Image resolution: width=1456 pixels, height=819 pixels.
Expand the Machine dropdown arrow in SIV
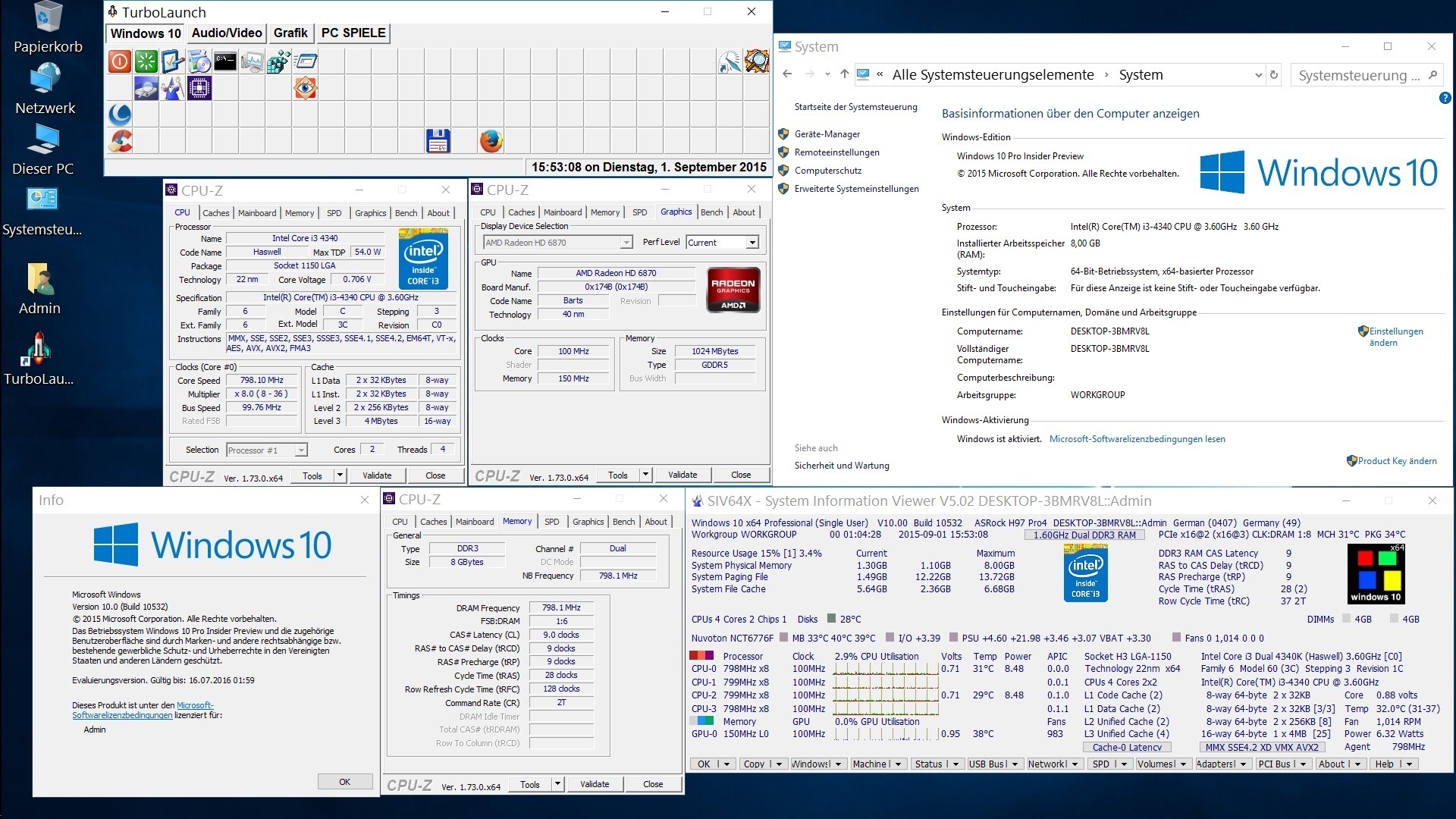point(899,764)
